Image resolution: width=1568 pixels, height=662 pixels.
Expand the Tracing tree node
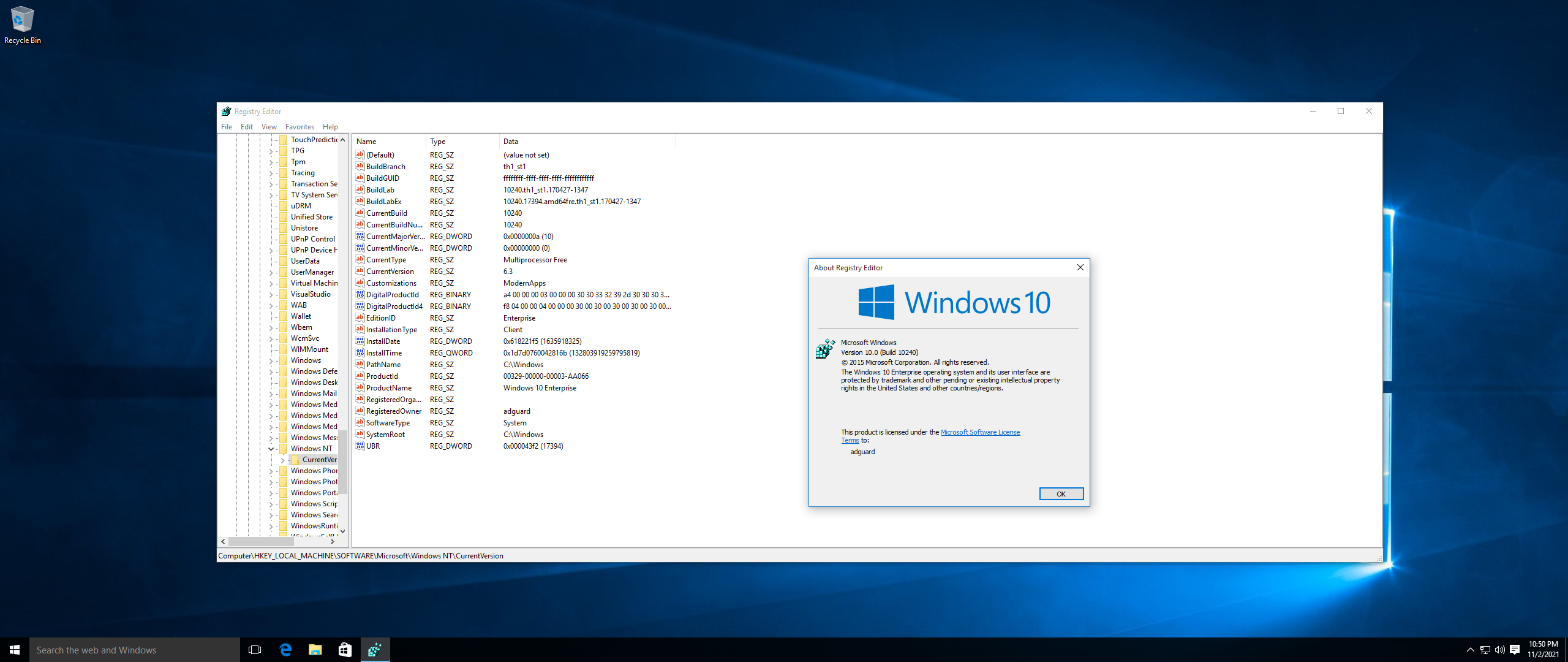tap(271, 173)
